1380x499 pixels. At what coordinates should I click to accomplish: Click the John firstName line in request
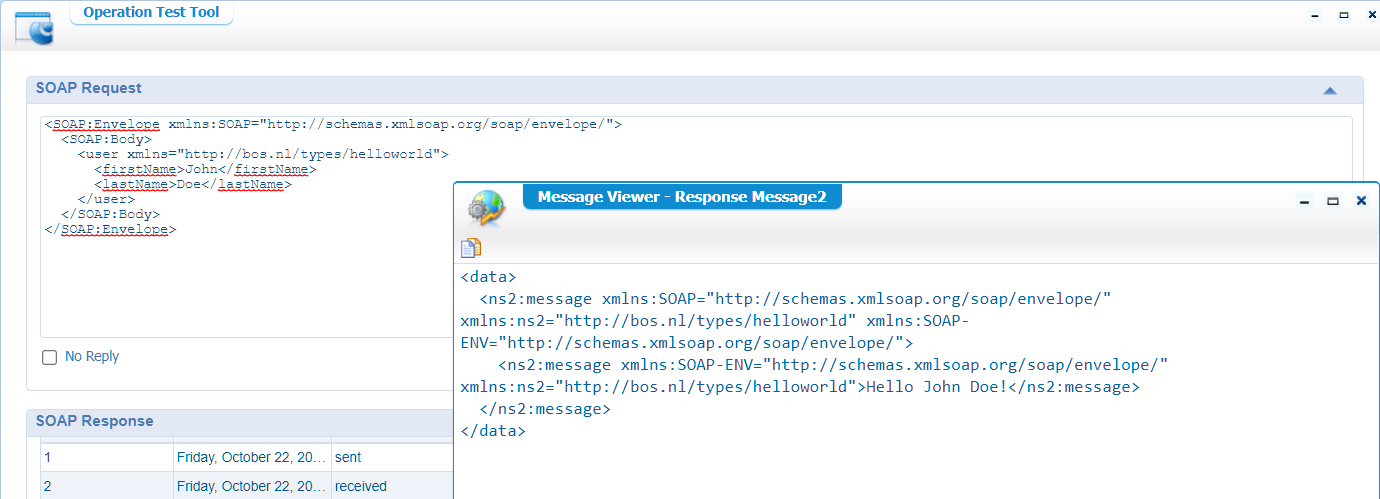coord(205,170)
